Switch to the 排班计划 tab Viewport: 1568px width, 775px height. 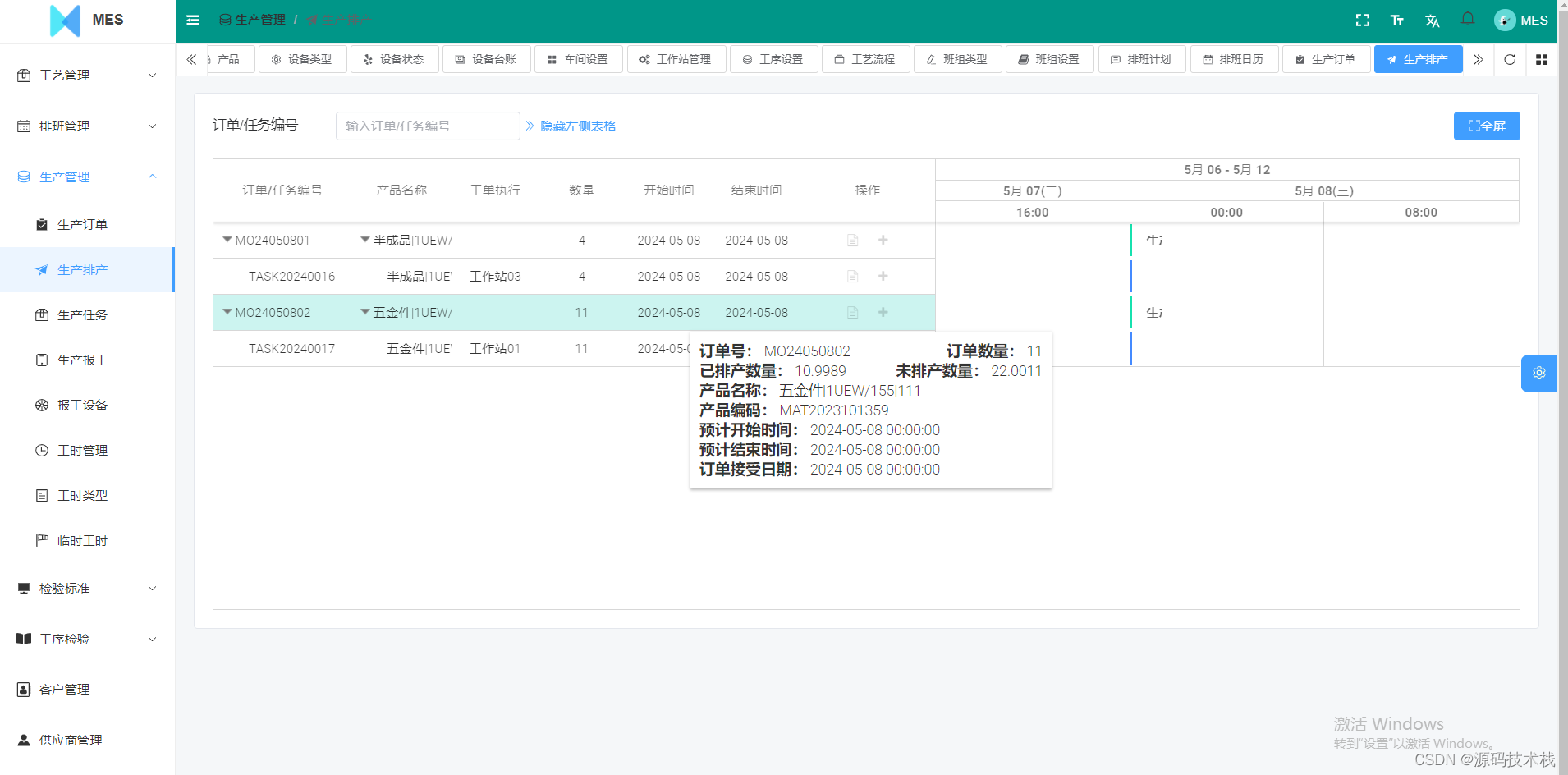[x=1141, y=59]
